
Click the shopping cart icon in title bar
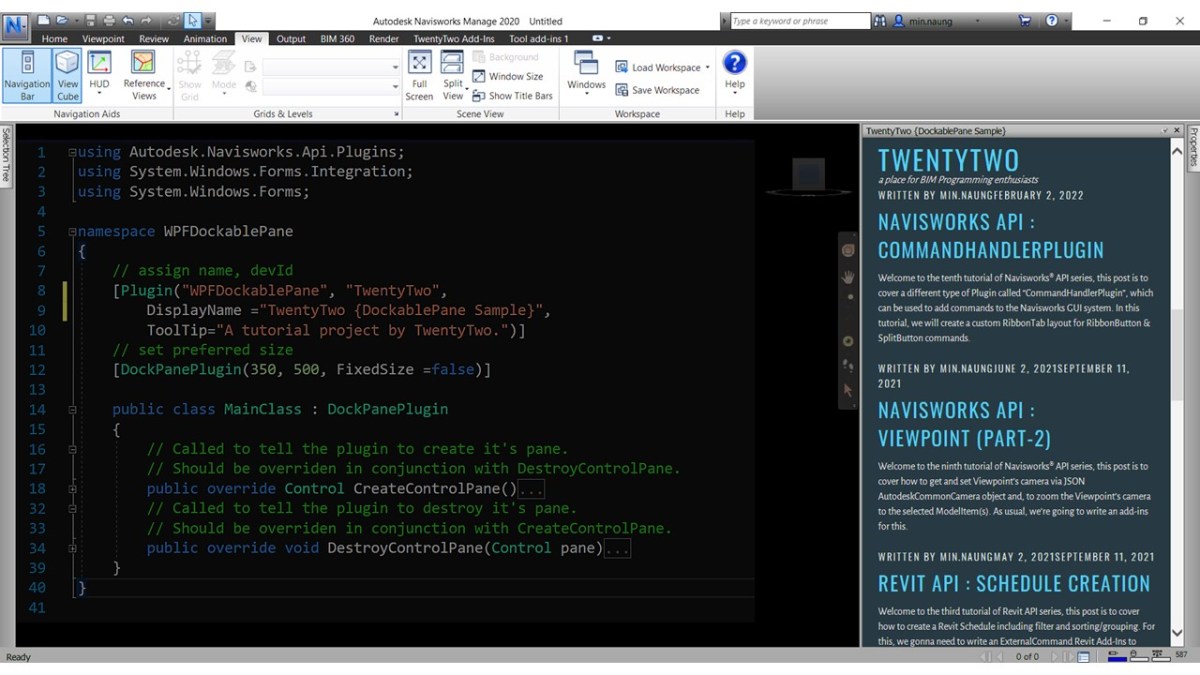[1025, 20]
